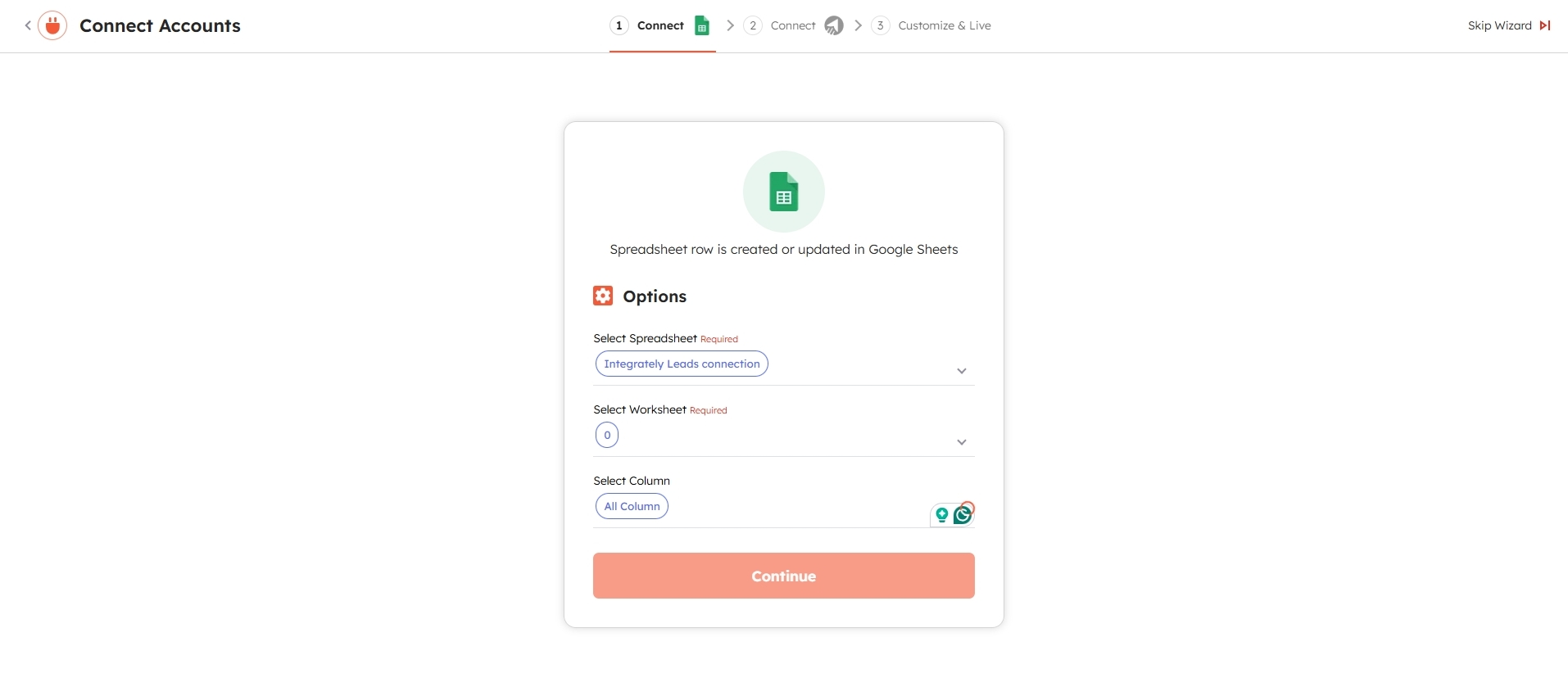Click the Skip Wizard arrow icon
The width and height of the screenshot is (1568, 687).
pyautogui.click(x=1545, y=25)
